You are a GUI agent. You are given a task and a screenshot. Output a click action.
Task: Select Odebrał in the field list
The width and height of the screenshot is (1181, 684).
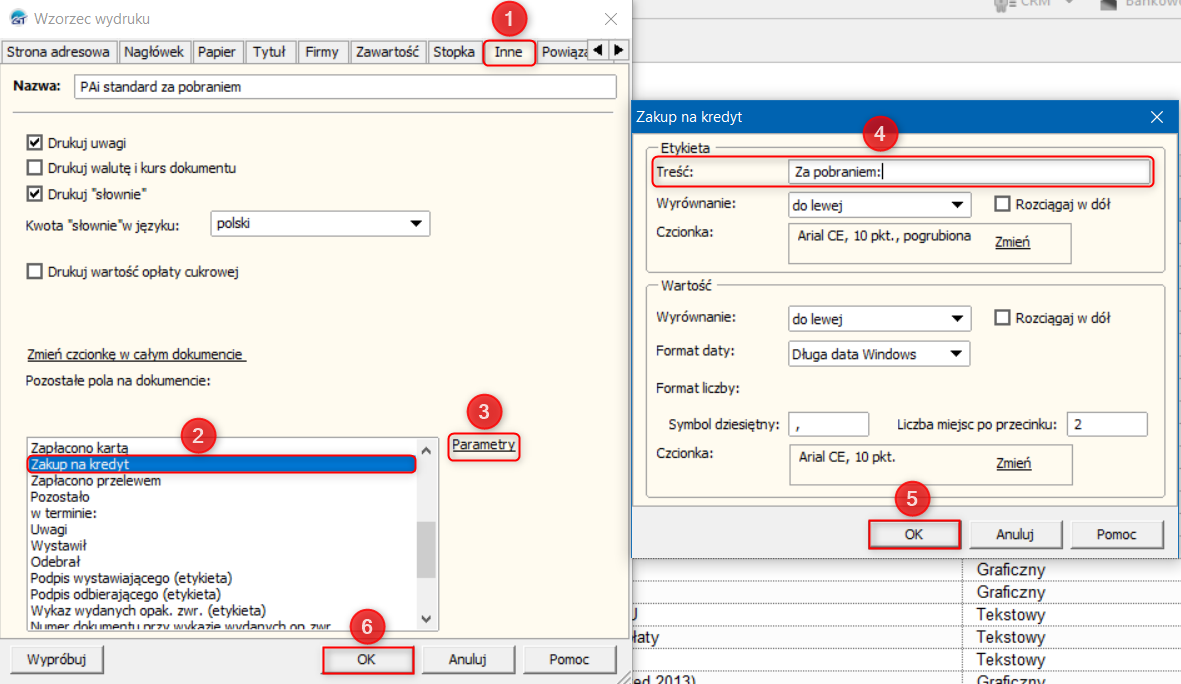point(222,562)
